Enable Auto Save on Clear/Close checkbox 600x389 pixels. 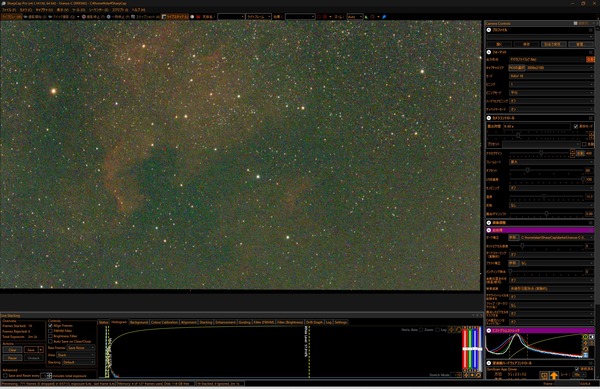click(50, 341)
